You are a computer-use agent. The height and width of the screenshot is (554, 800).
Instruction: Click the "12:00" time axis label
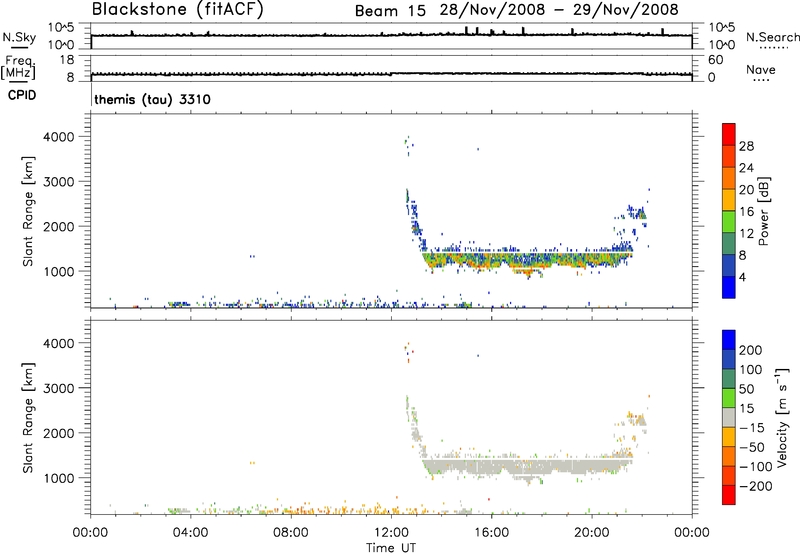click(391, 533)
